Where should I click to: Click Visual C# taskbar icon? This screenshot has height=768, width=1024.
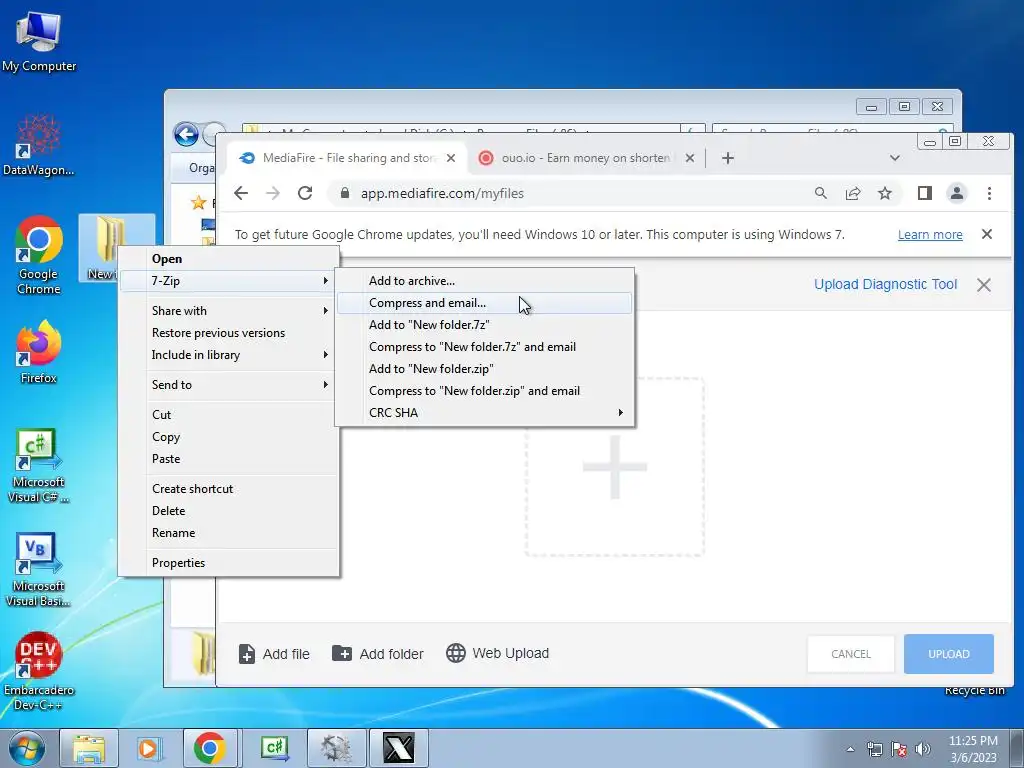(273, 748)
